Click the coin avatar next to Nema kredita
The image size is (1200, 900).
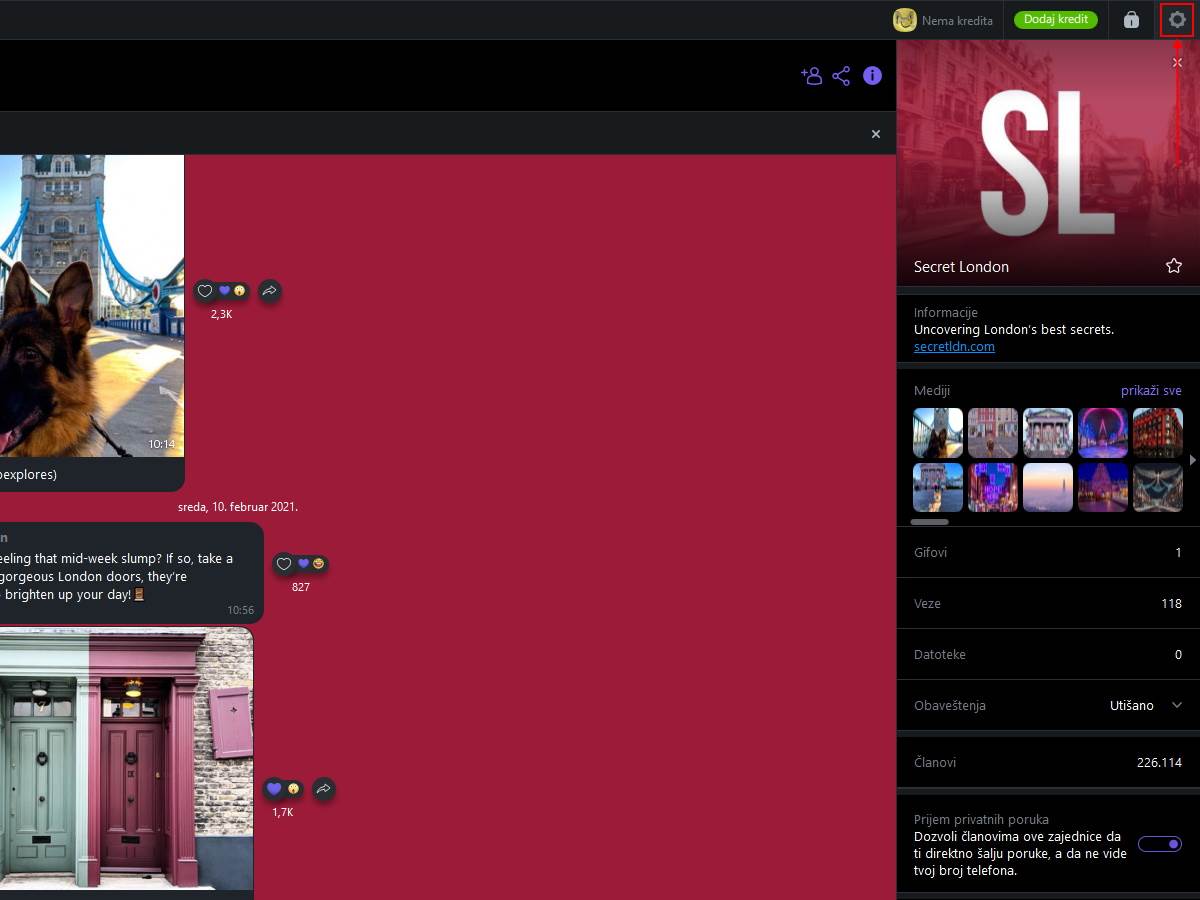(x=905, y=19)
